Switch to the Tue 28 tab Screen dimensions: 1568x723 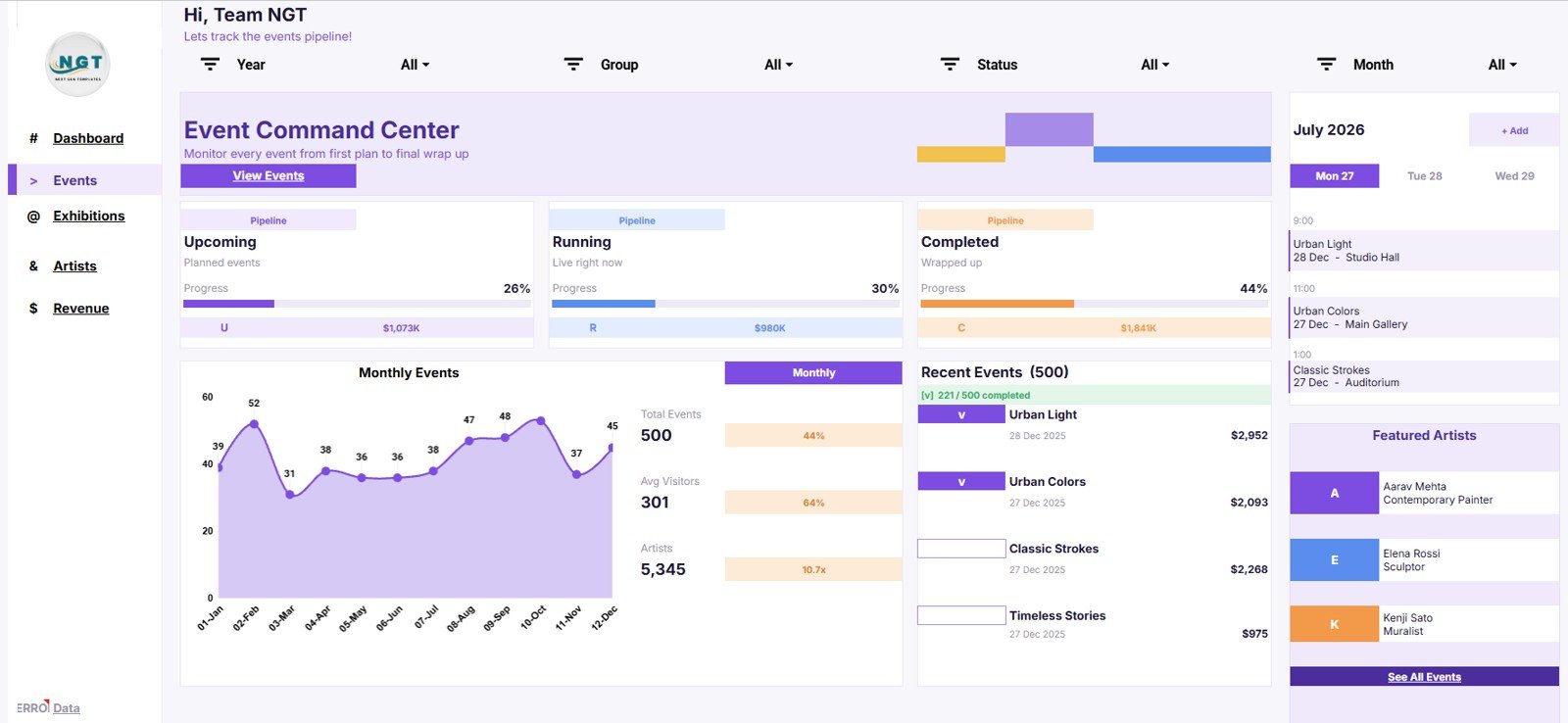(x=1425, y=176)
